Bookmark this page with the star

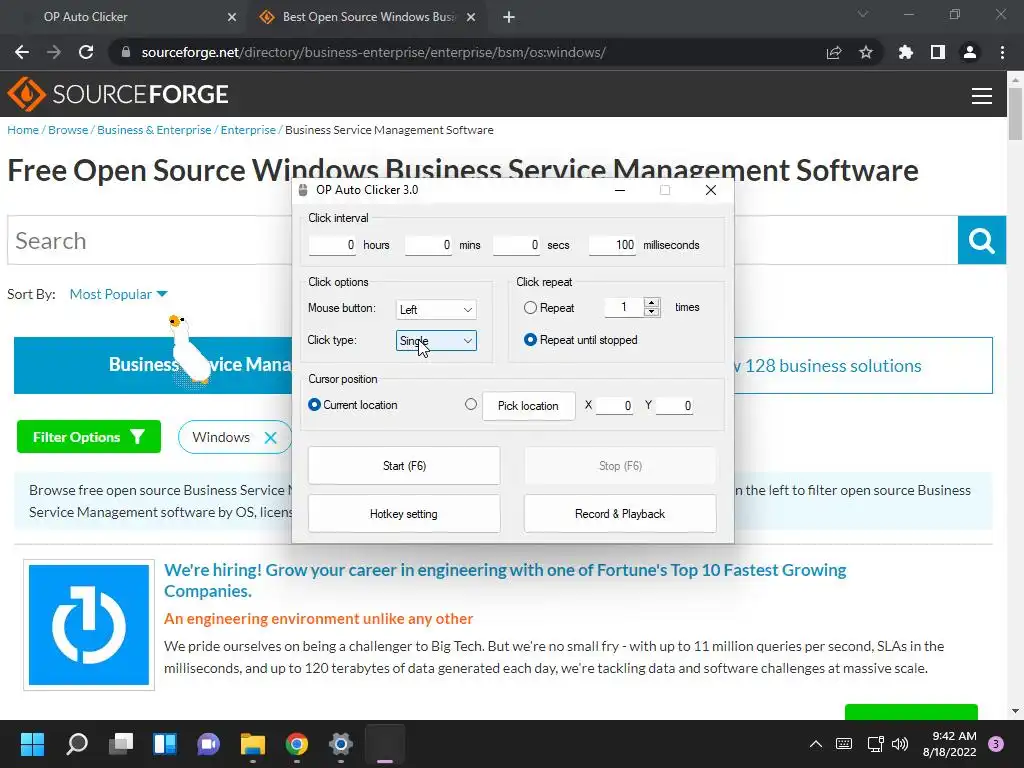pos(866,52)
